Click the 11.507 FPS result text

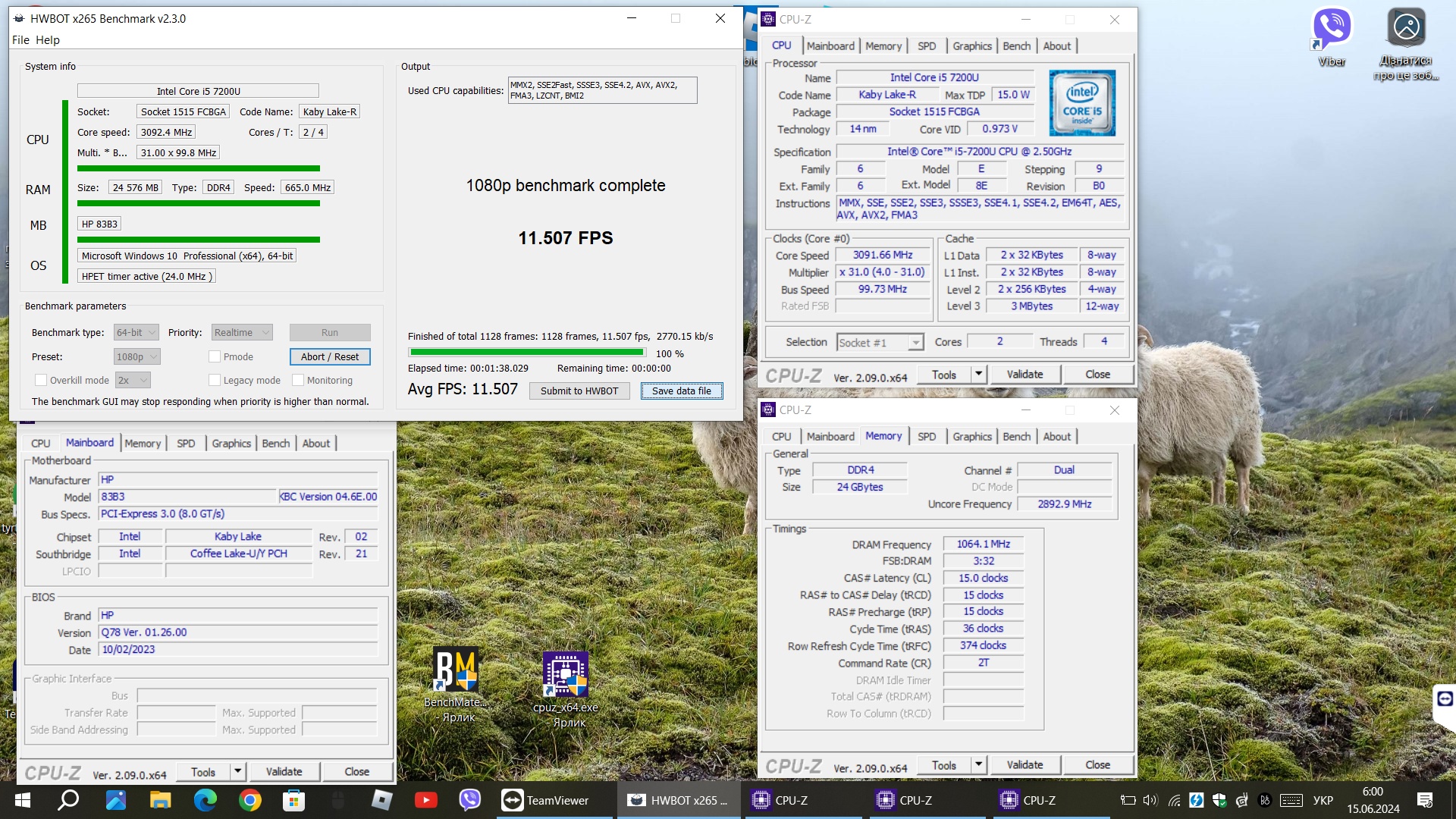click(566, 238)
